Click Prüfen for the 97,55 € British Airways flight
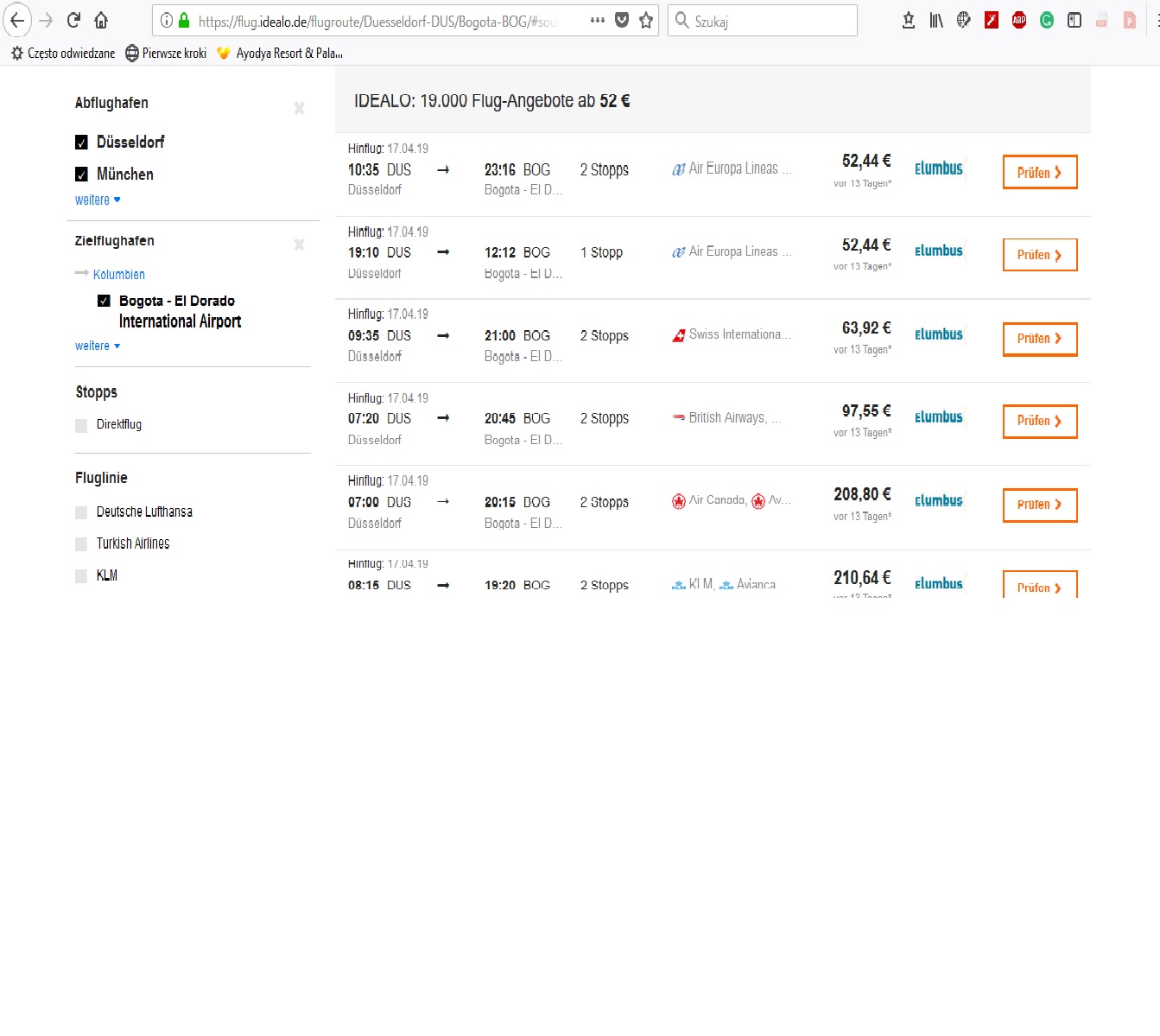This screenshot has height=1036, width=1160. pos(1040,421)
